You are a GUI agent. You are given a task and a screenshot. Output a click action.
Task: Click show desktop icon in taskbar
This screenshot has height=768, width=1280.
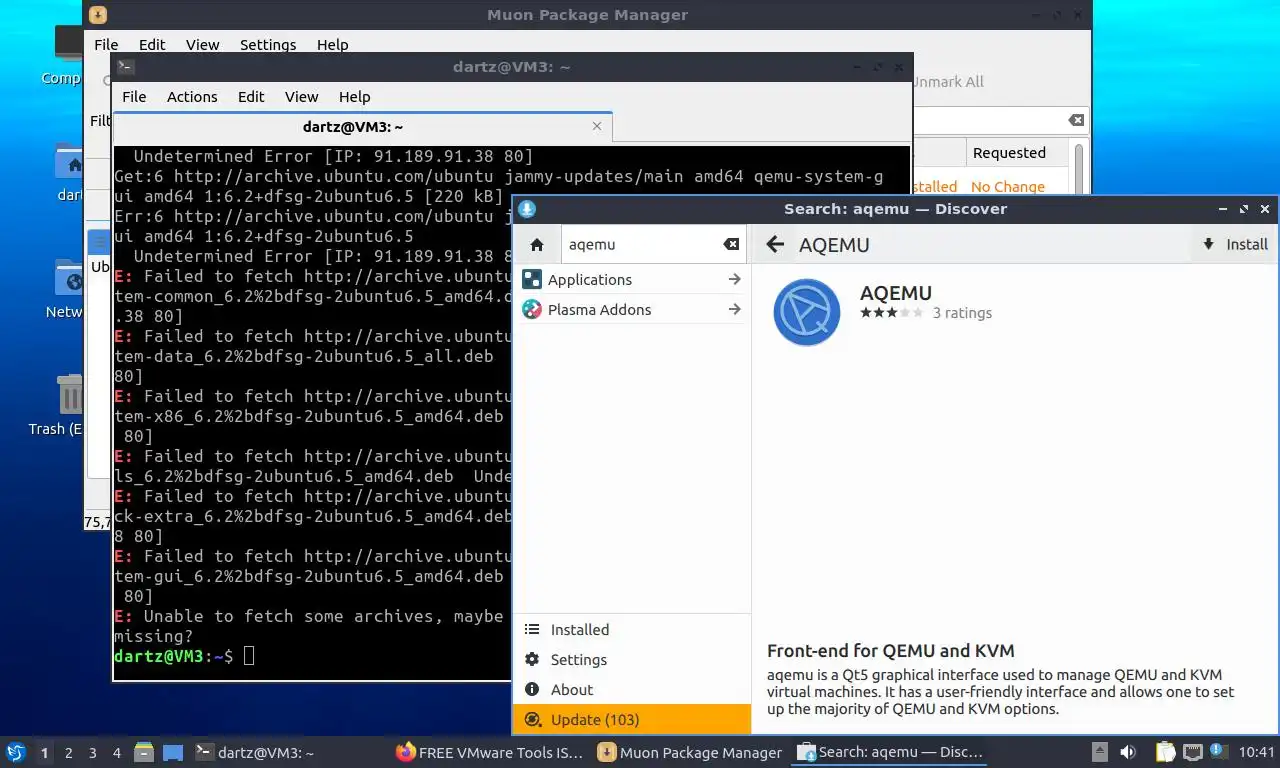pos(173,752)
